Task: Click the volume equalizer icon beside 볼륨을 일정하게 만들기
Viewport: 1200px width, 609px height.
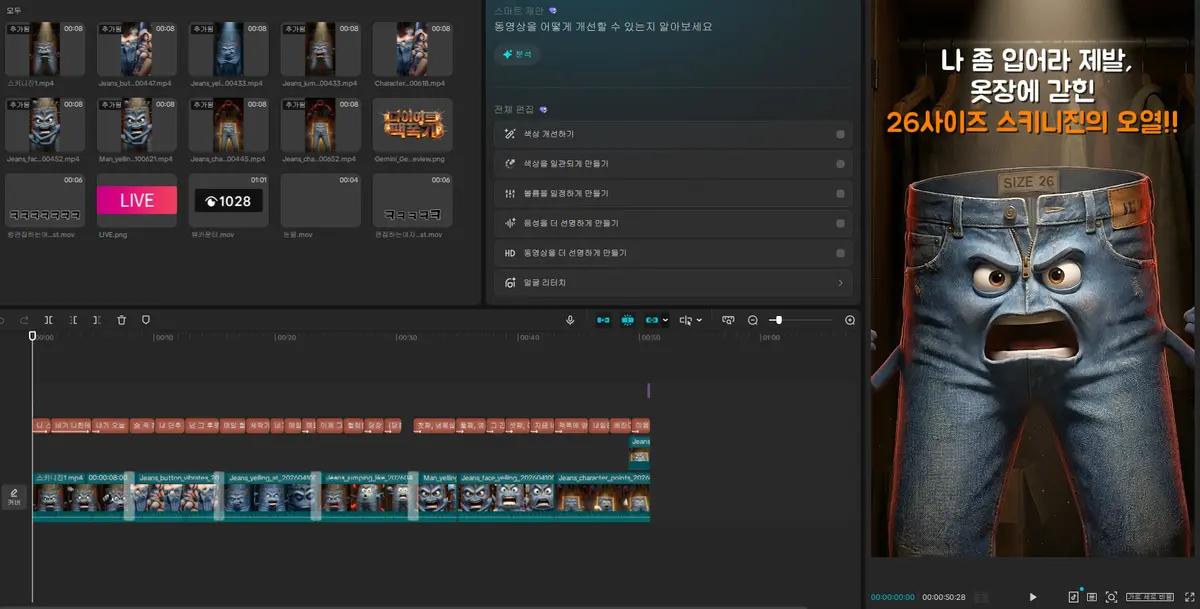Action: [510, 194]
